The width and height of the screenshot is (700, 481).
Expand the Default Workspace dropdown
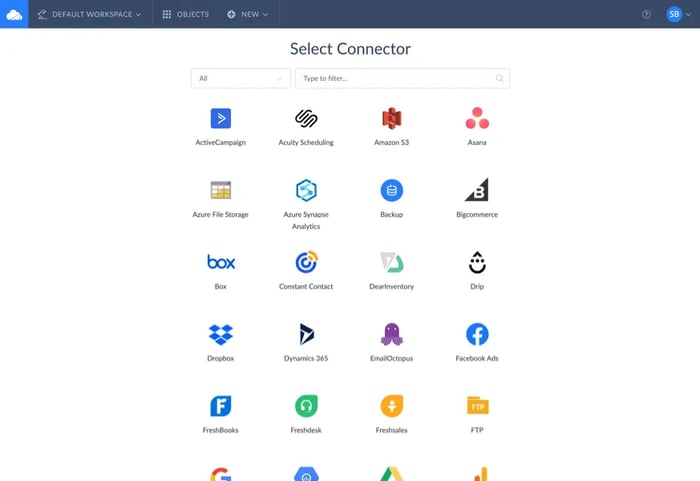(x=89, y=14)
